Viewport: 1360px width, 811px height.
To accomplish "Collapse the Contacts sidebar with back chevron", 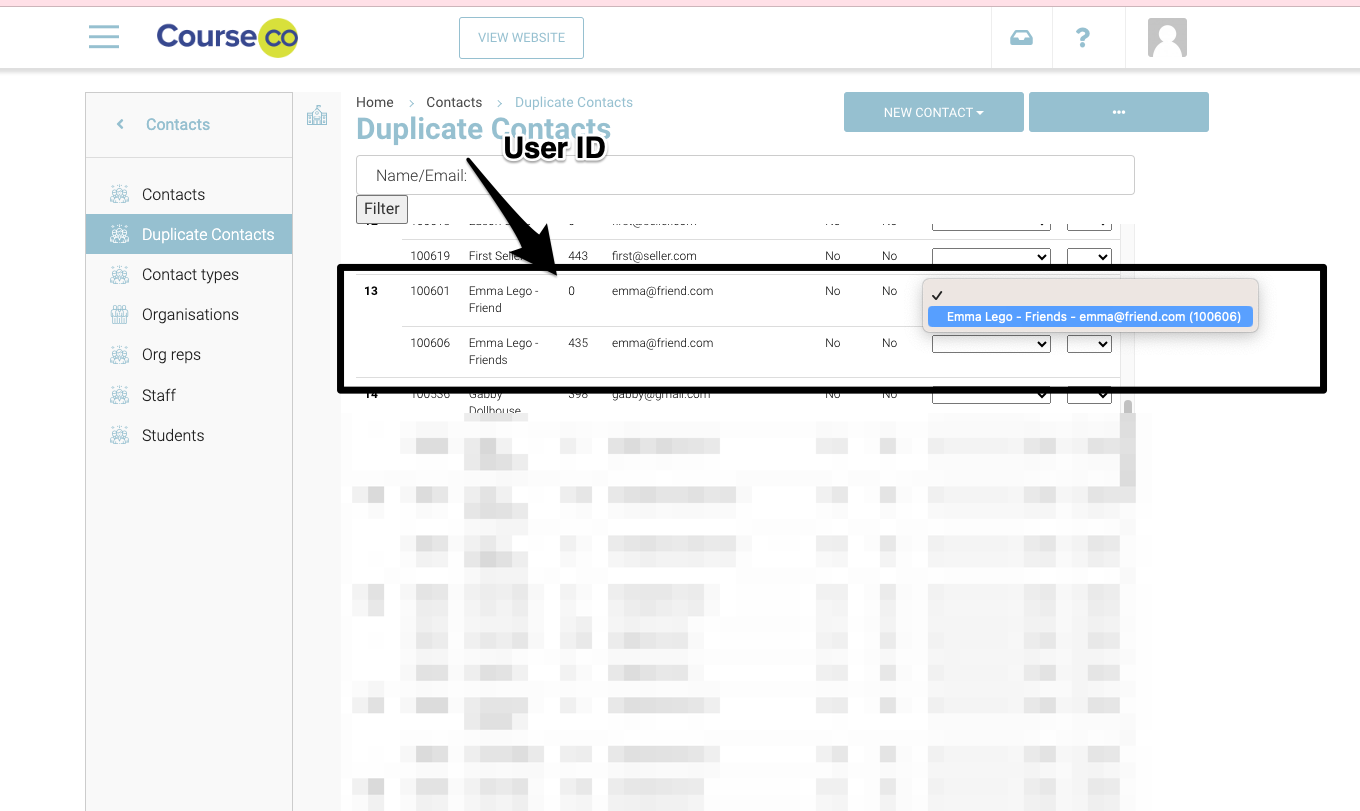I will (x=121, y=124).
